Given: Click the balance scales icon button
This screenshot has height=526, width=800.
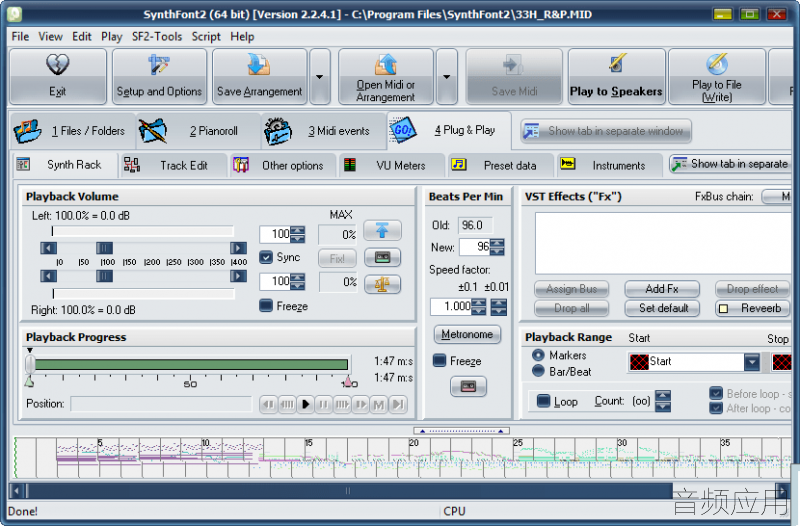Looking at the screenshot, I should 383,284.
